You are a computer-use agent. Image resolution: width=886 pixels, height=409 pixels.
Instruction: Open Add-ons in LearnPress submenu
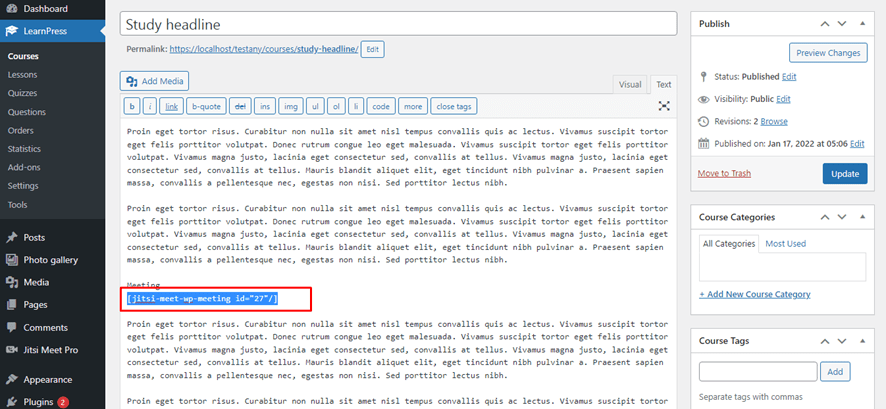(24, 167)
